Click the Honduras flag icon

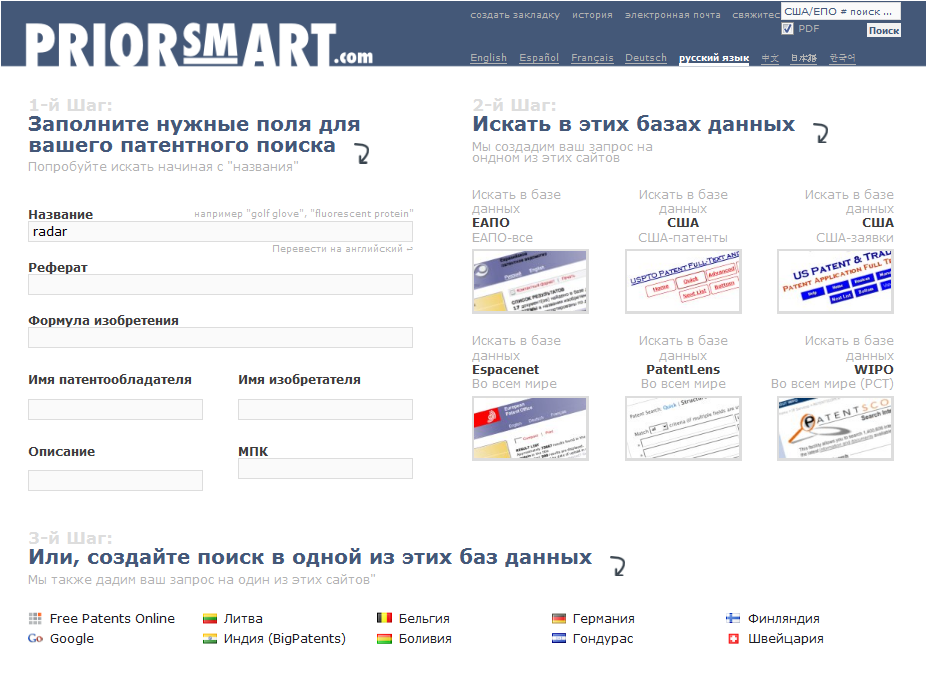click(x=559, y=638)
